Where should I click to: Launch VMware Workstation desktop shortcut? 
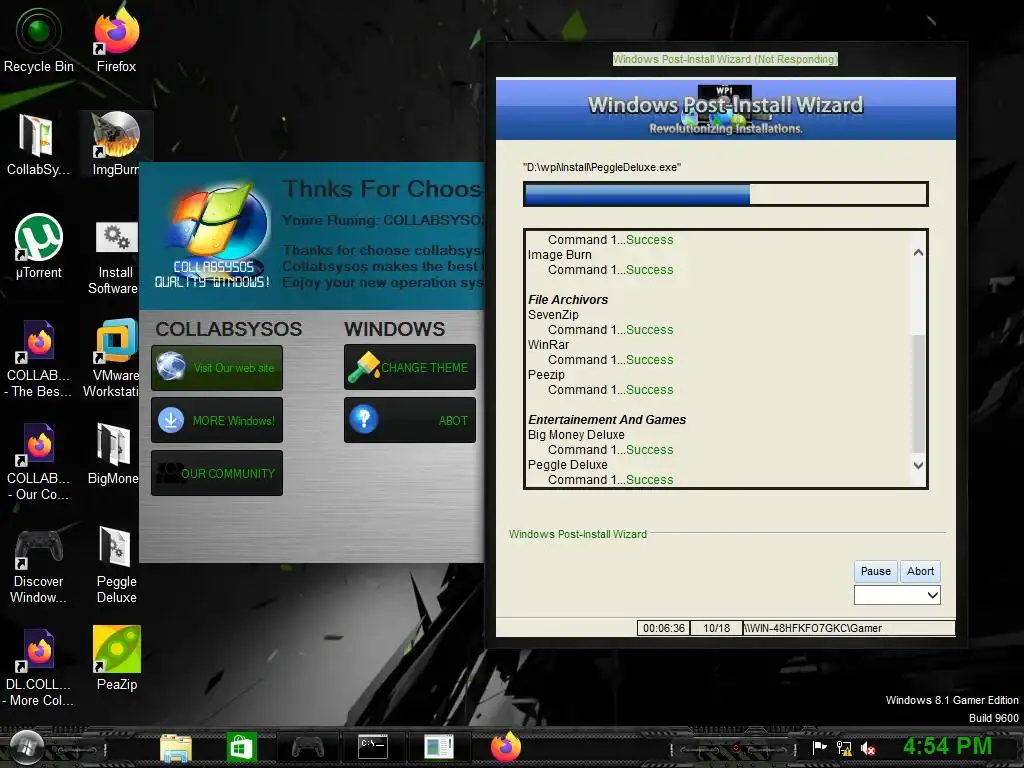(114, 359)
